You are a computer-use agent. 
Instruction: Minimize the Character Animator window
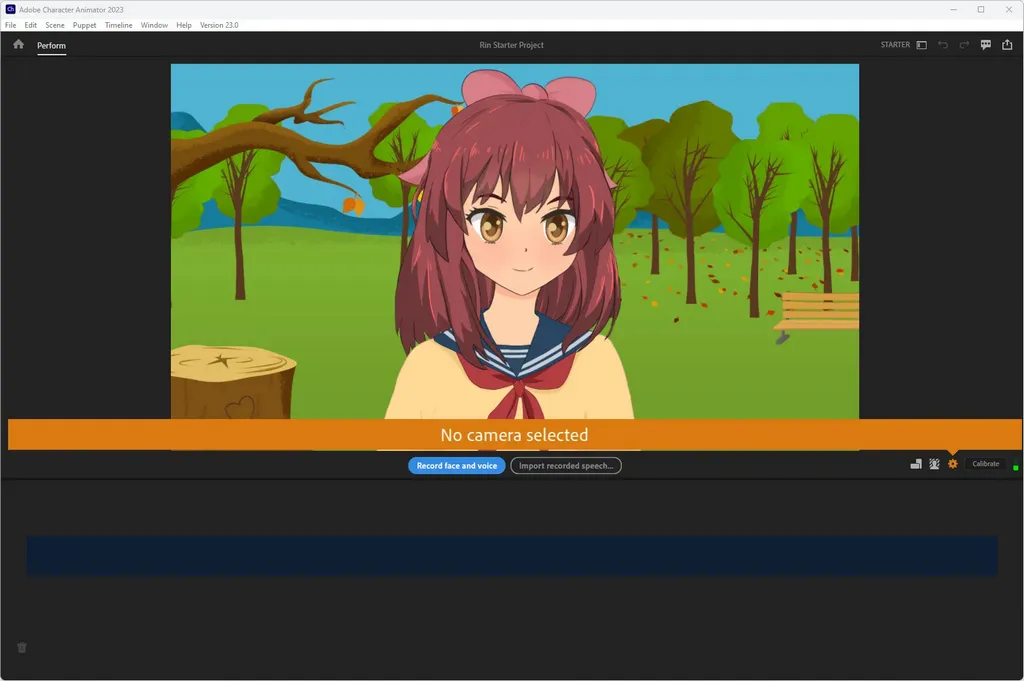tap(953, 9)
